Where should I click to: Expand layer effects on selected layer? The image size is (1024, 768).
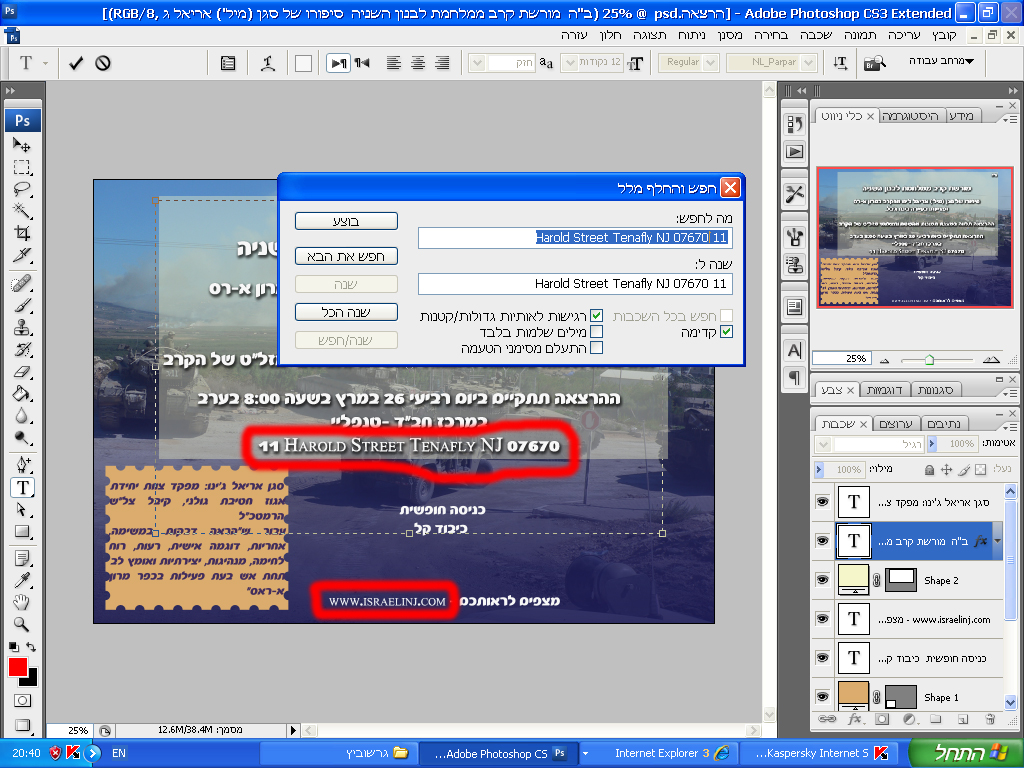tap(997, 541)
